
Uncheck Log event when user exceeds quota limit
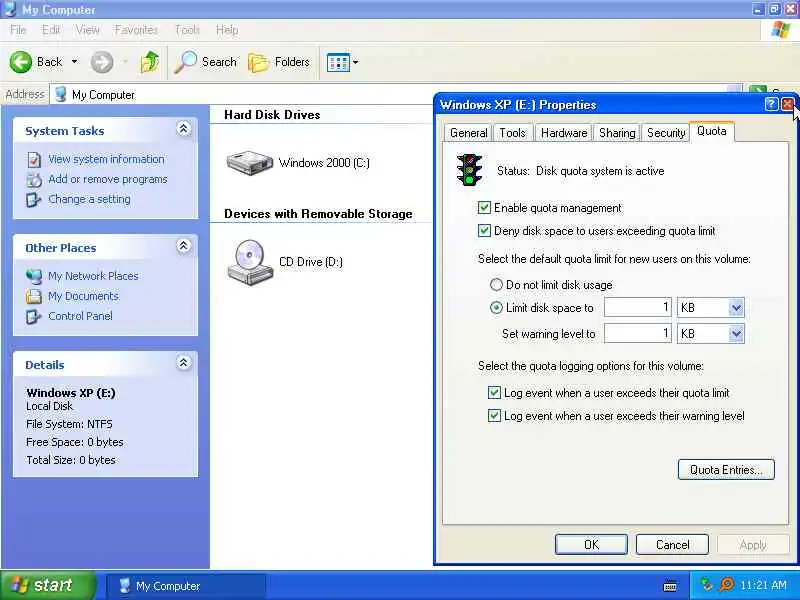pyautogui.click(x=494, y=392)
